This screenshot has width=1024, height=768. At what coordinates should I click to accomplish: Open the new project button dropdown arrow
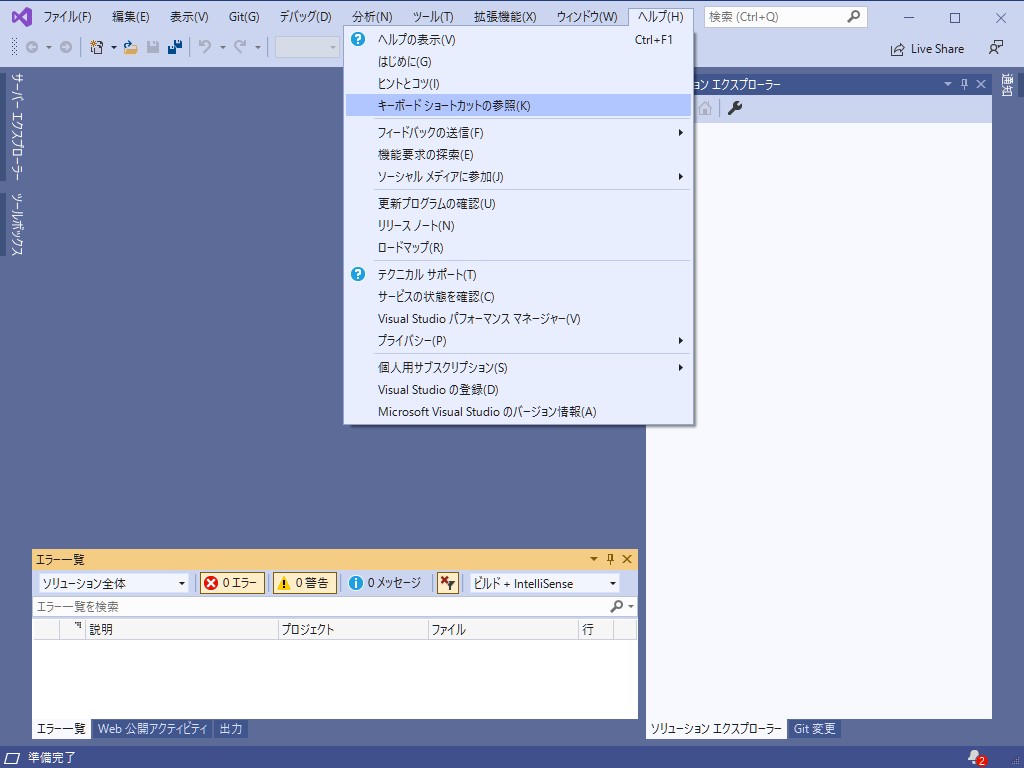(114, 47)
